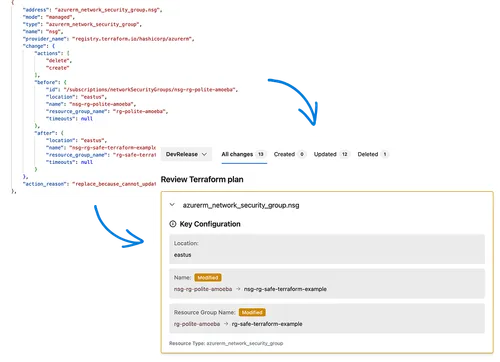Click the "after" key in JSON
This screenshot has height=362, width=500.
[x=45, y=133]
